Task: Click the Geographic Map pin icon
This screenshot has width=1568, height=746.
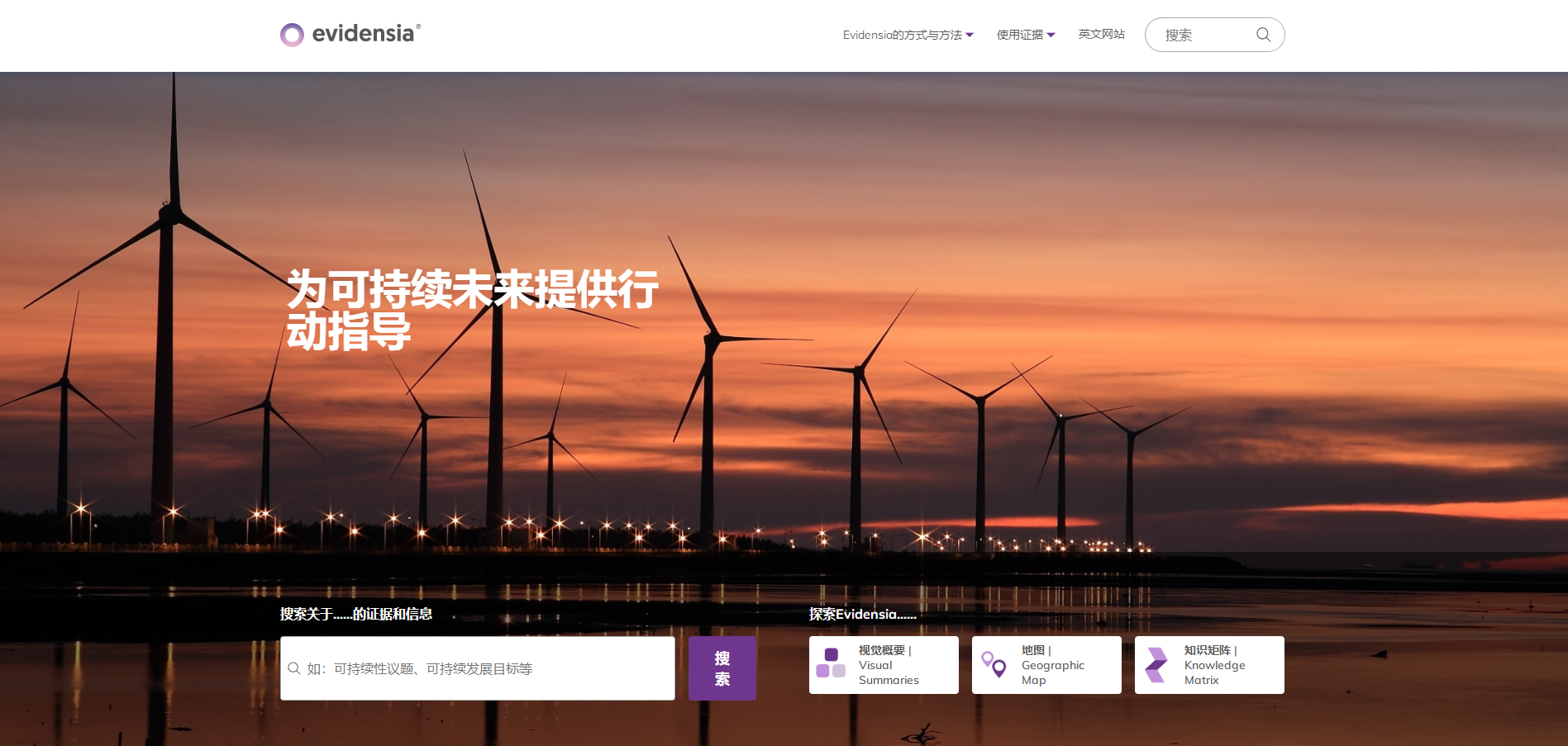Action: pyautogui.click(x=994, y=664)
